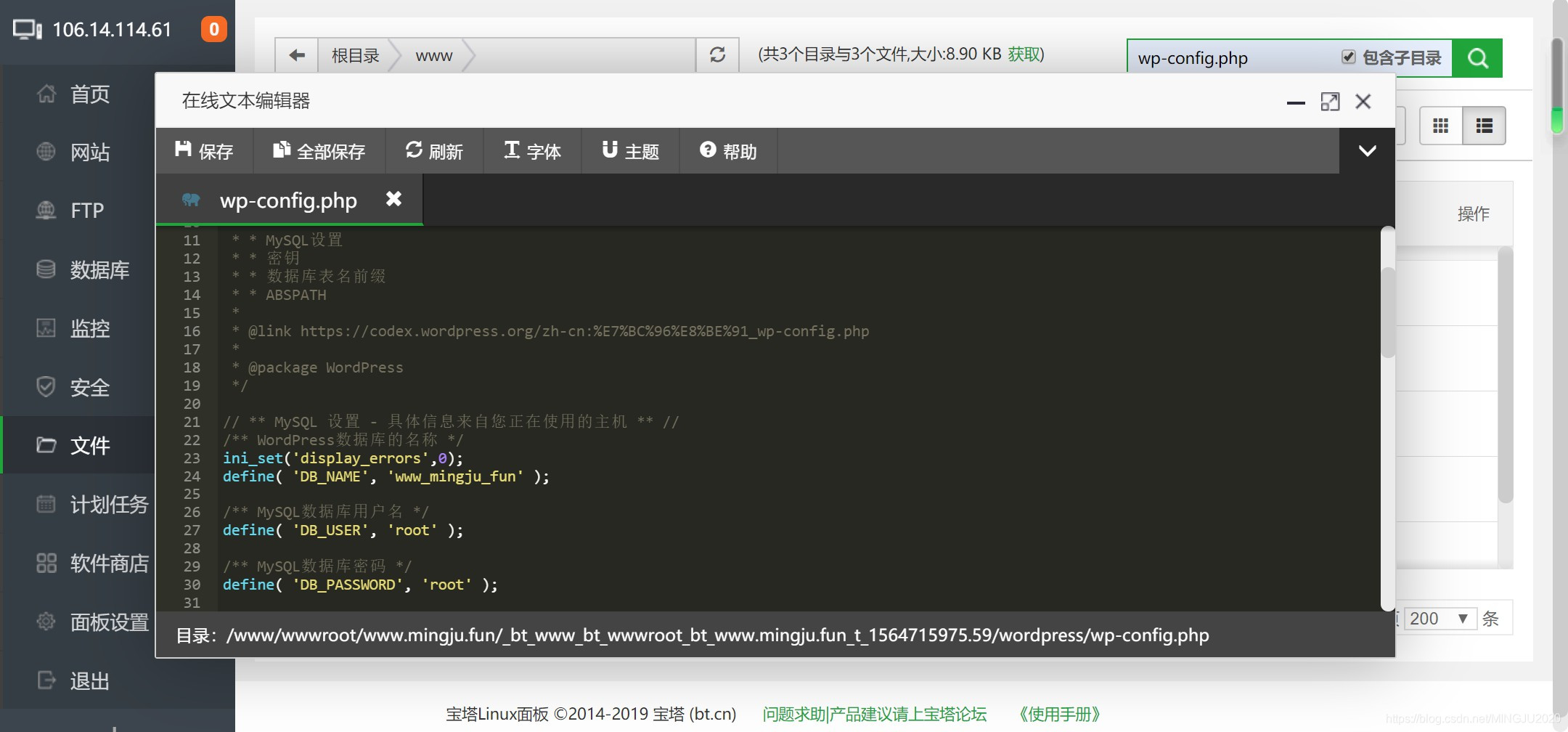Click the @package WordPress comment line
The width and height of the screenshot is (1568, 732).
pos(317,367)
